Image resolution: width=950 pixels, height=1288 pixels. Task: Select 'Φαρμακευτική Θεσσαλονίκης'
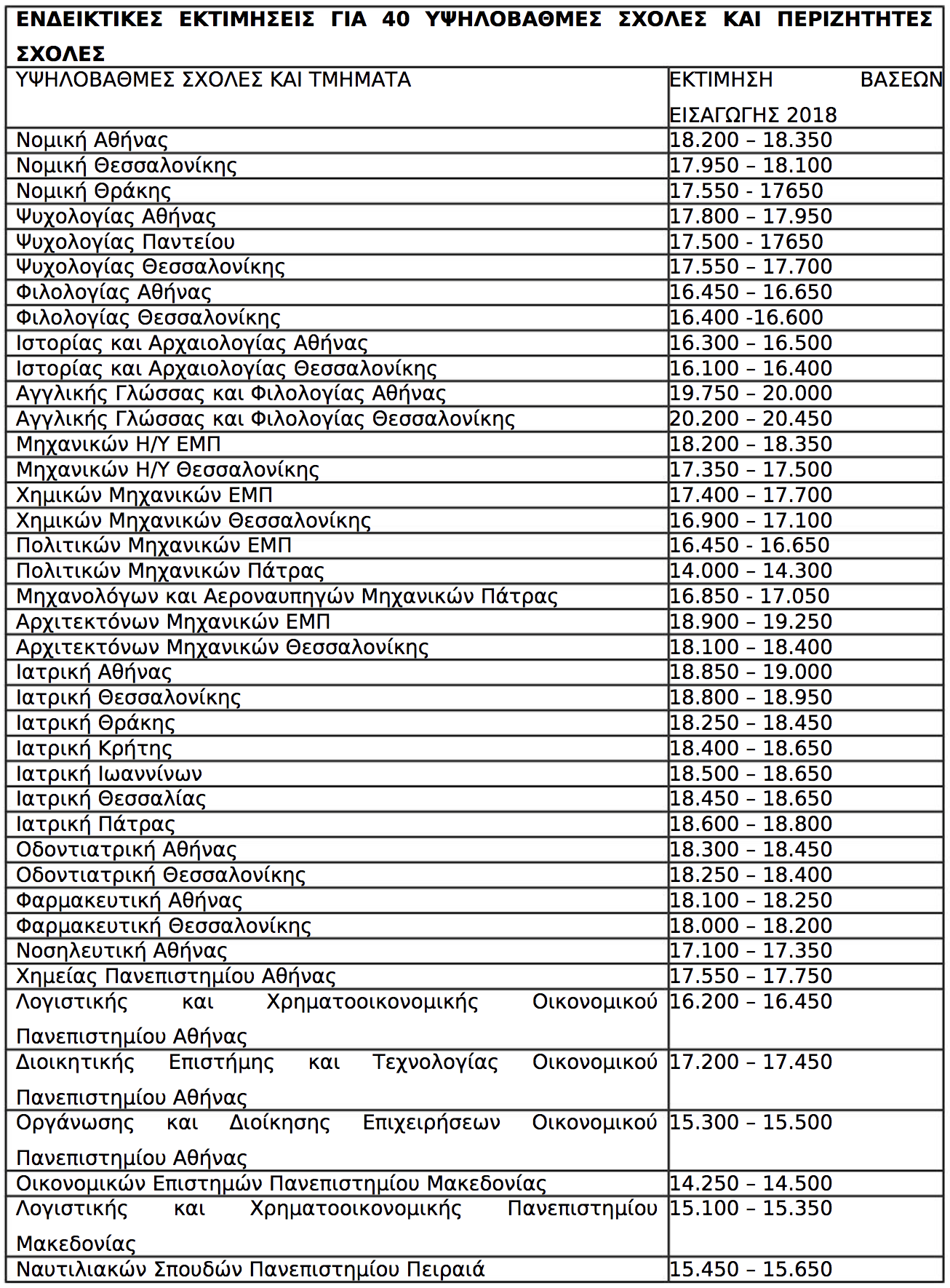pos(164,926)
